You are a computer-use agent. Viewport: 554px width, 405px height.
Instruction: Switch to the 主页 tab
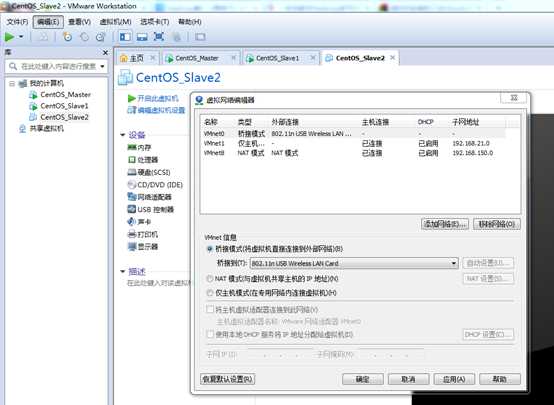click(x=137, y=58)
